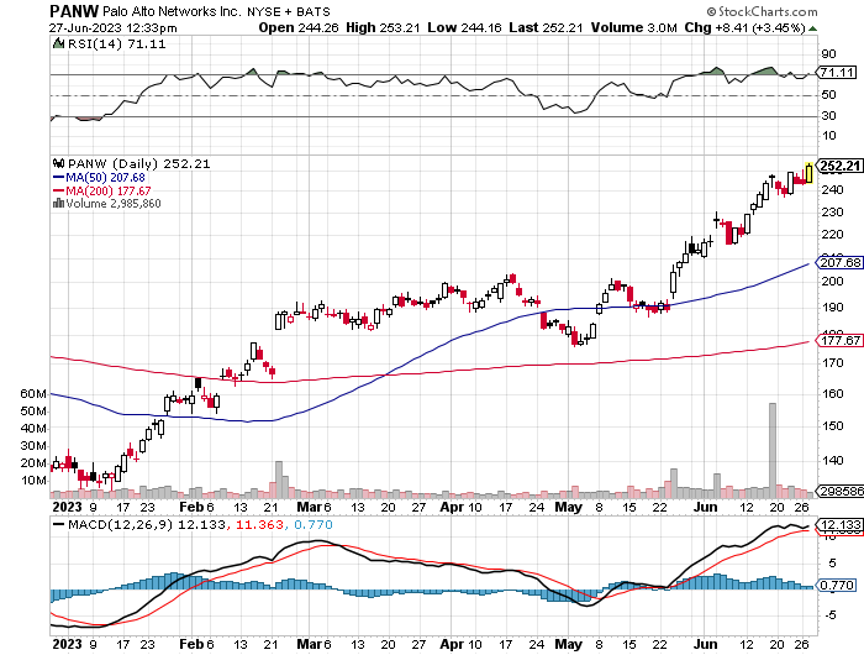The height and width of the screenshot is (656, 864).
Task: Click the Feb label on price panel axis
Action: click(x=191, y=507)
